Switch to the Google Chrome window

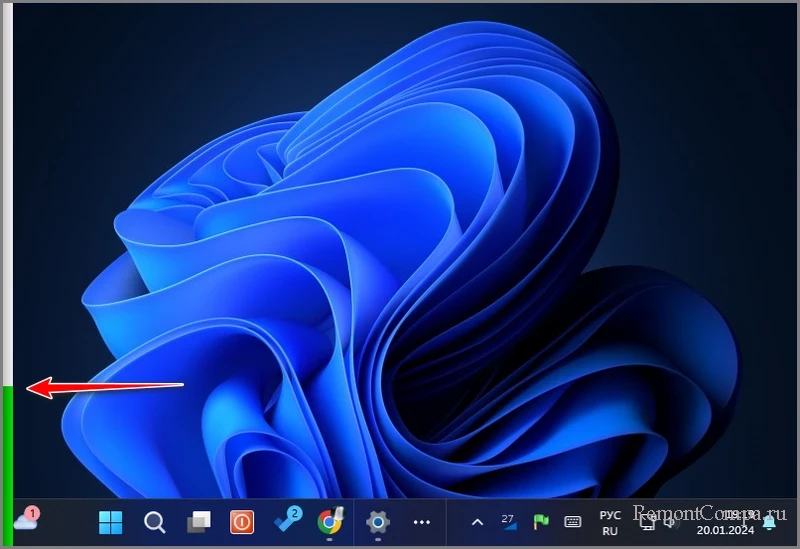click(331, 521)
